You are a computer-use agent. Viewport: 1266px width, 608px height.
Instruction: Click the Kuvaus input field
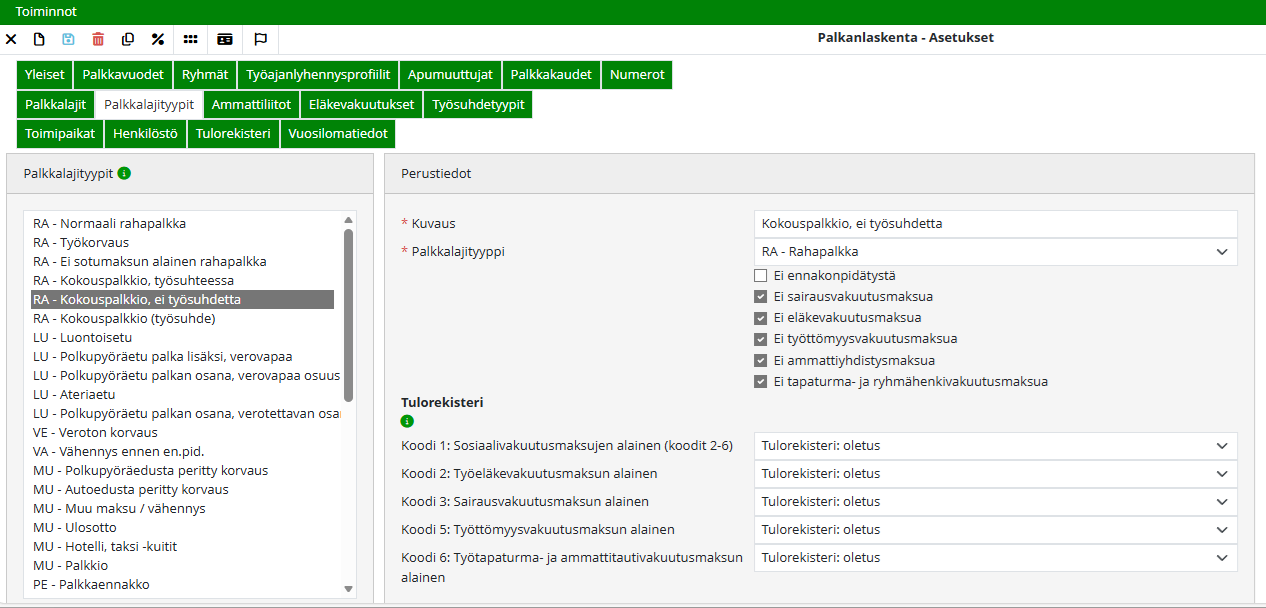[995, 223]
